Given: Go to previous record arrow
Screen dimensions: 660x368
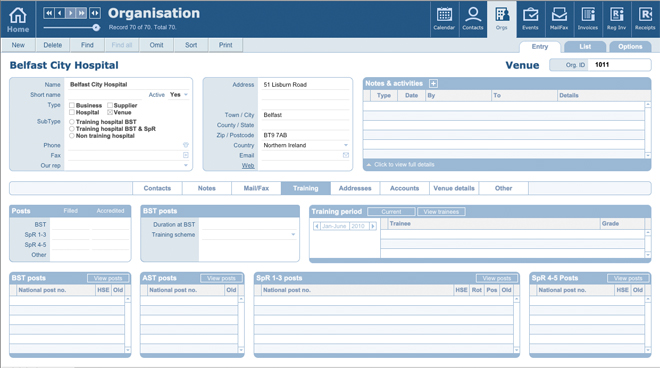Looking at the screenshot, I should [60, 13].
